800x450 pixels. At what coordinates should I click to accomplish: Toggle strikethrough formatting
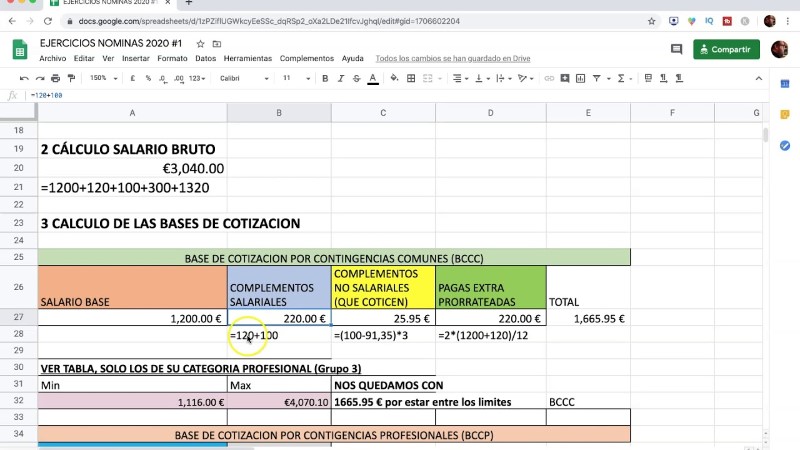[x=357, y=79]
